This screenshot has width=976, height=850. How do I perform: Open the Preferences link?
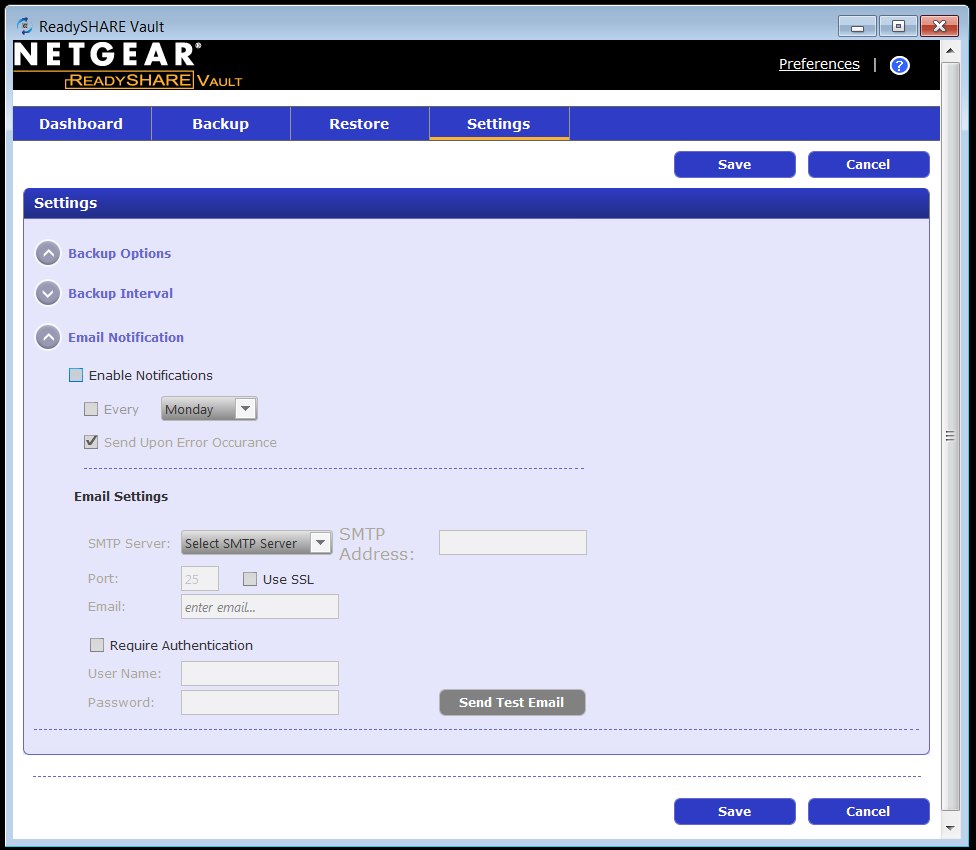(819, 64)
